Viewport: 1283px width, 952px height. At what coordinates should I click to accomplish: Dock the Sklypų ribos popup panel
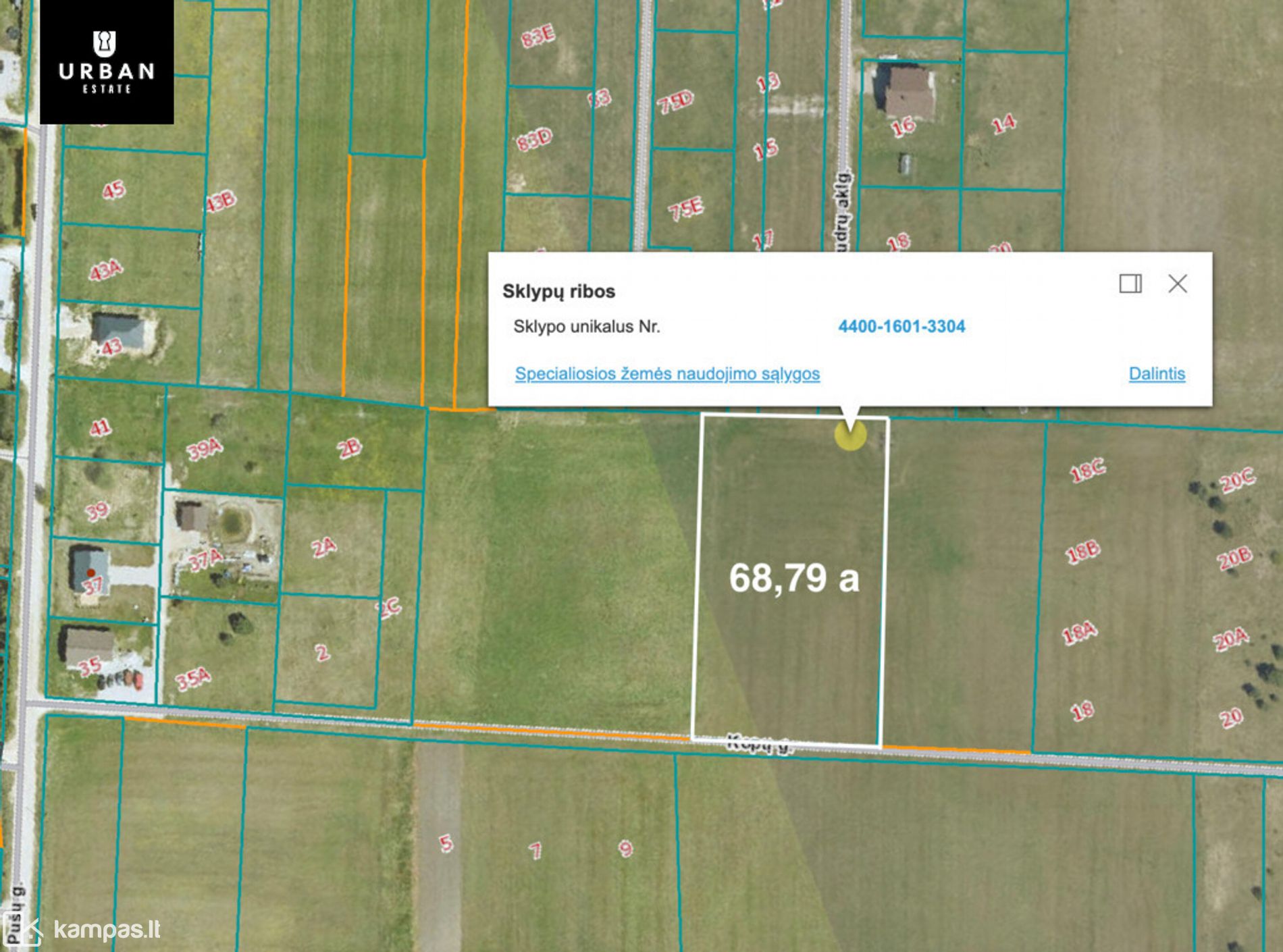click(1130, 284)
